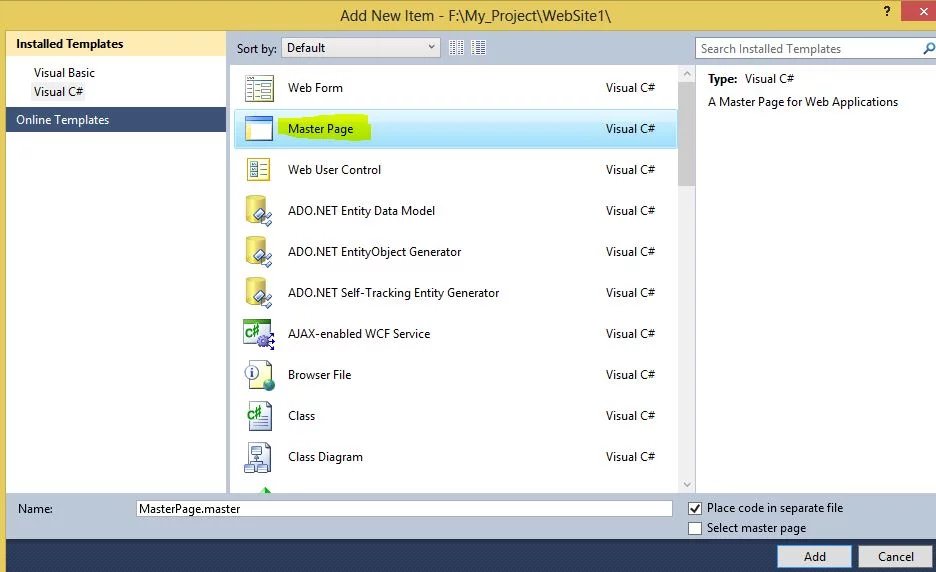Select Installed Templates section header
The image size is (936, 572).
(116, 44)
